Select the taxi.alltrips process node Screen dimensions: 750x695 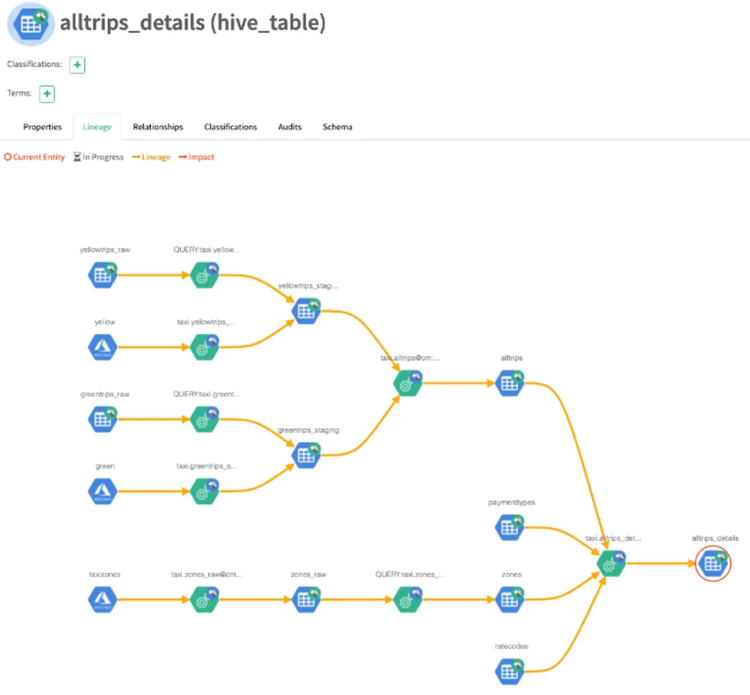[x=408, y=382]
